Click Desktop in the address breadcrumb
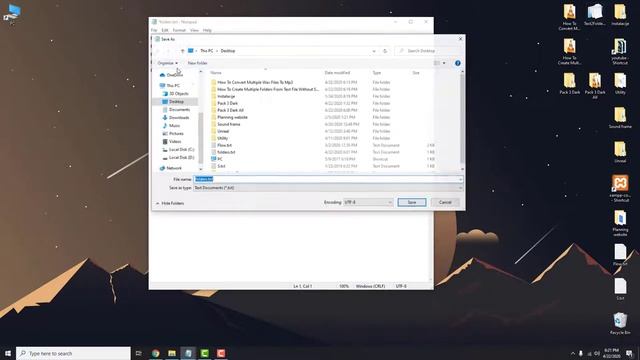 point(228,51)
